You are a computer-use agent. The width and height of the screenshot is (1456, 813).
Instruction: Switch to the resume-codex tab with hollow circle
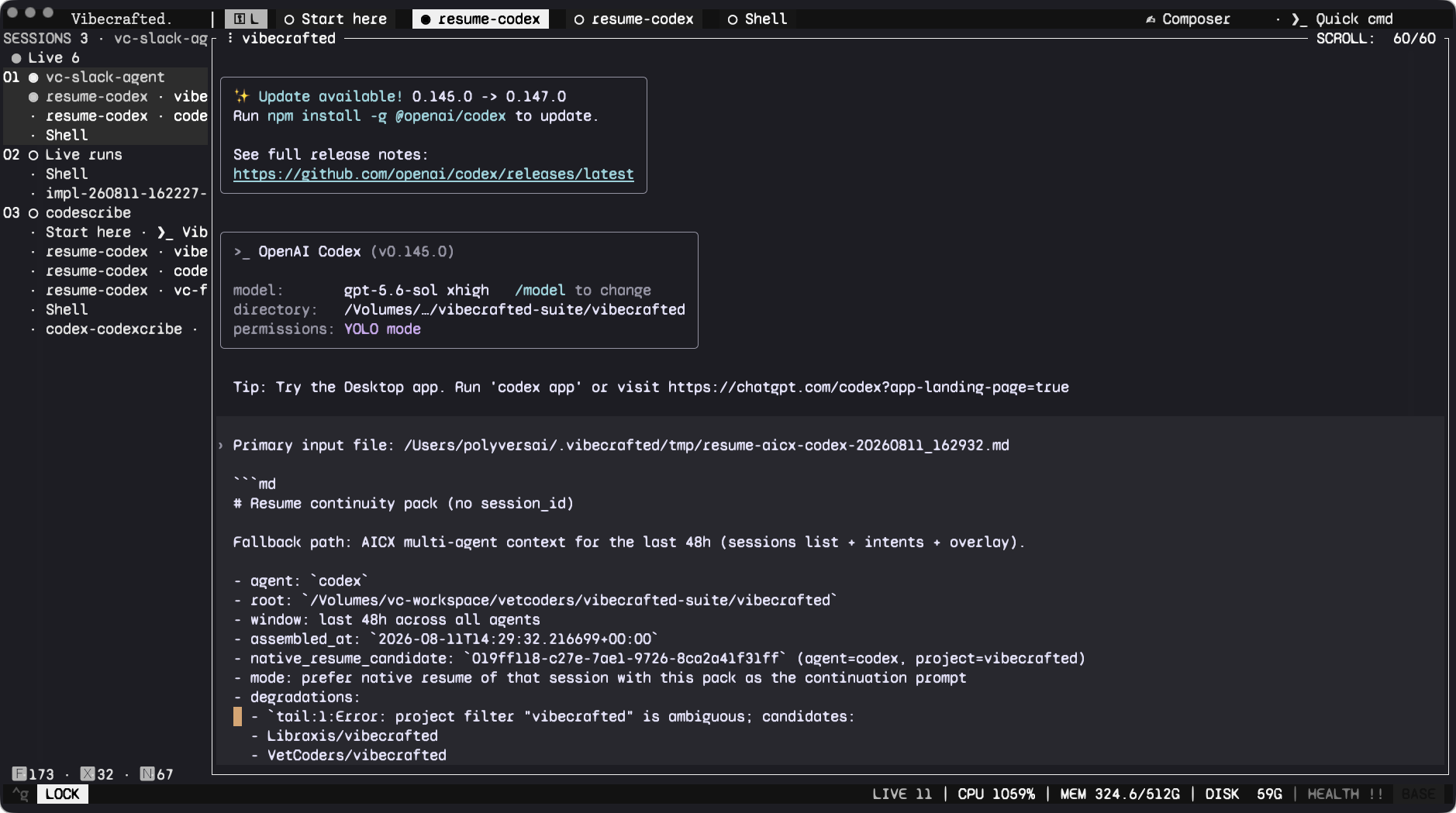point(634,19)
